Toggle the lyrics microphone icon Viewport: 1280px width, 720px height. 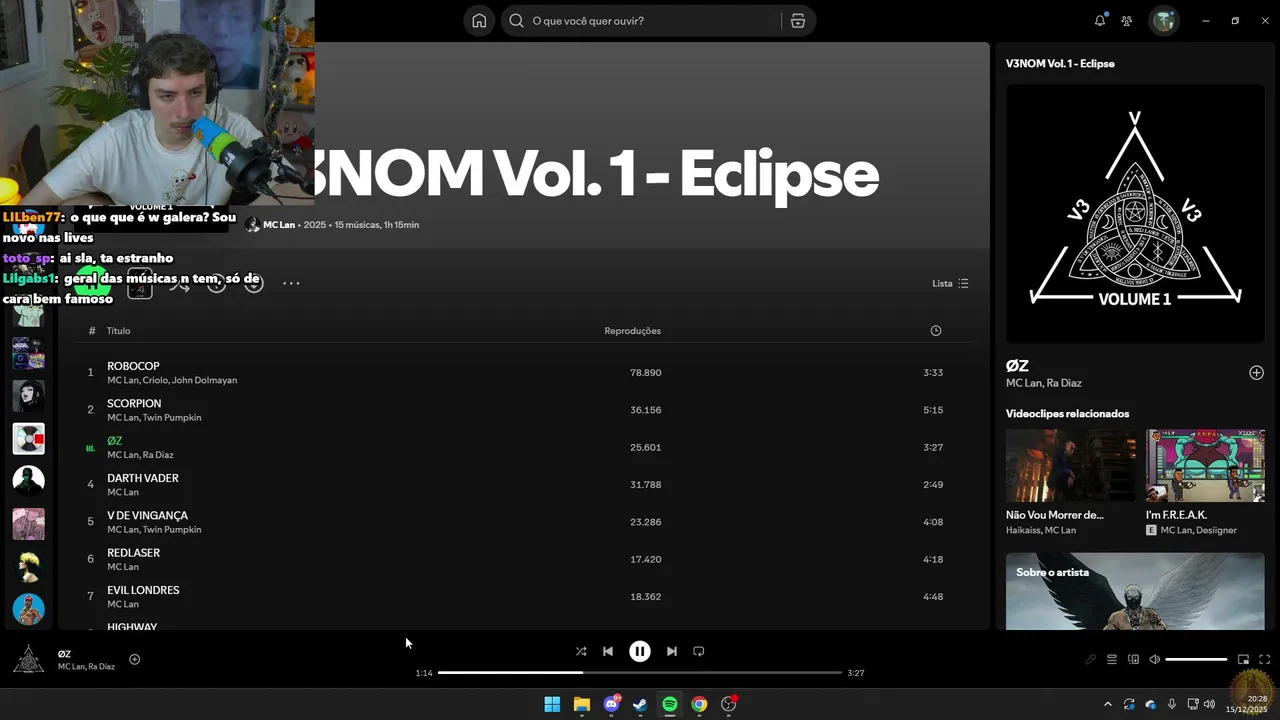(x=1091, y=660)
